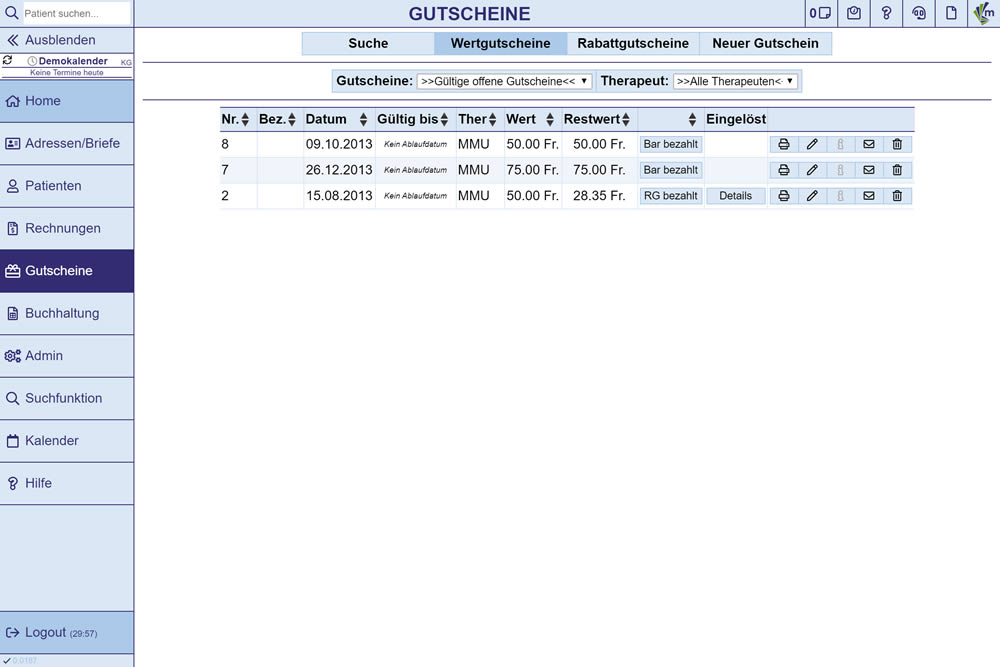This screenshot has height=667, width=1000.
Task: Open the question mark help icon in header
Action: [x=886, y=14]
